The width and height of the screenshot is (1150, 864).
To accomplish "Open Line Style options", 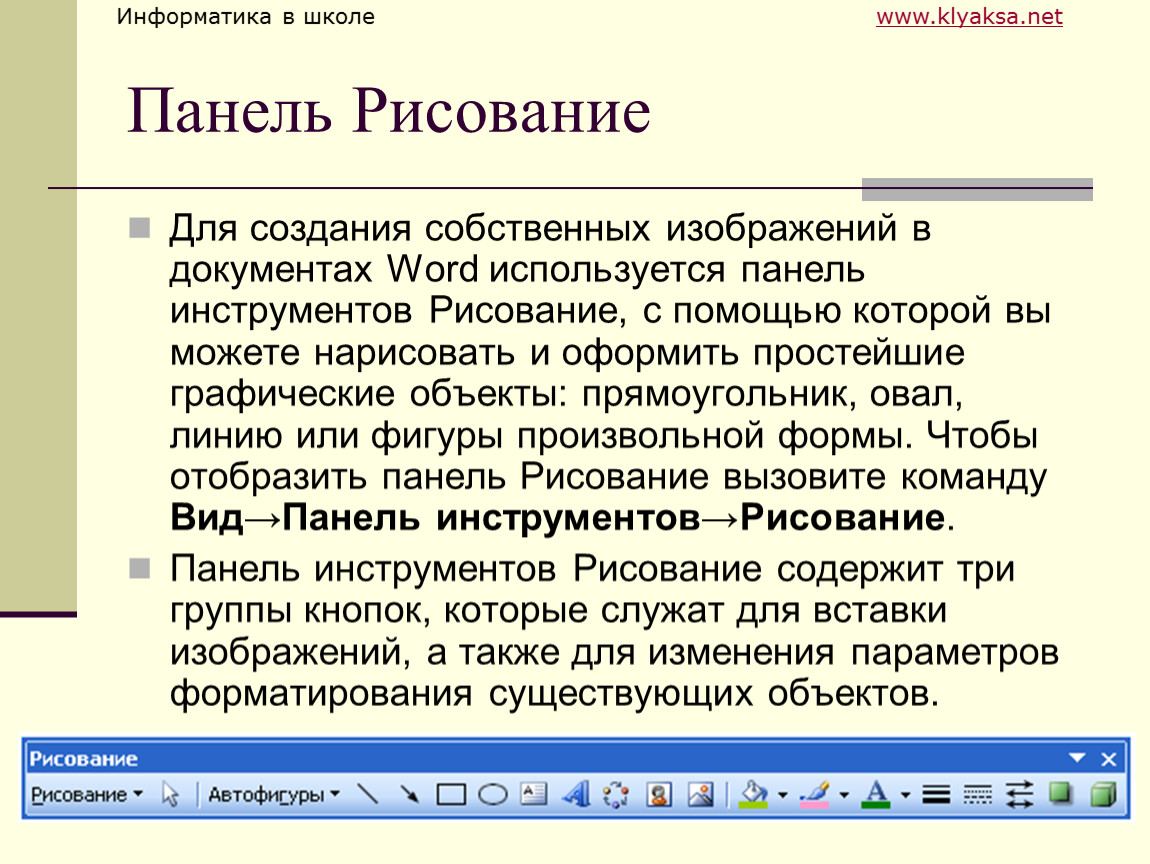I will (x=937, y=794).
